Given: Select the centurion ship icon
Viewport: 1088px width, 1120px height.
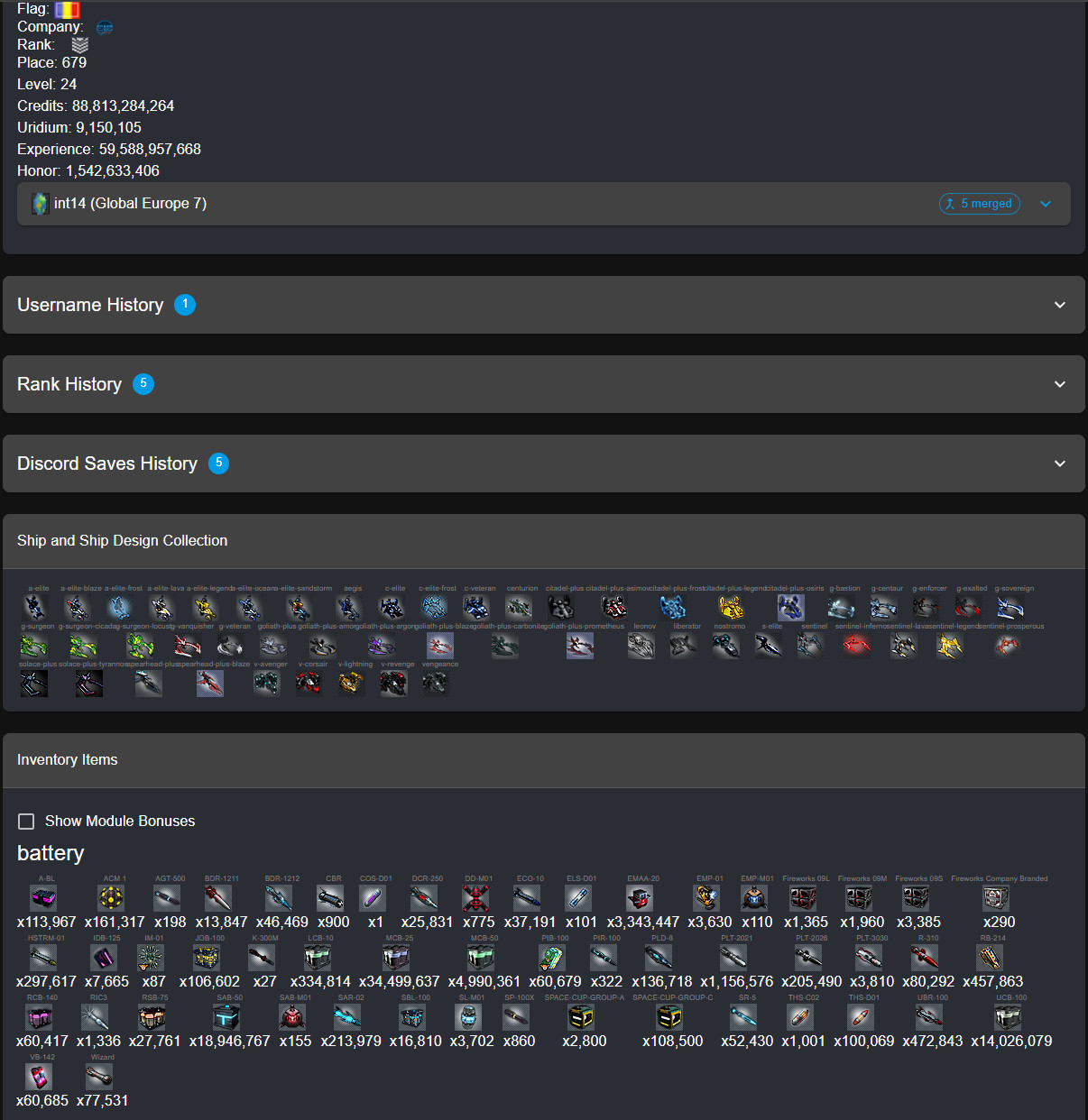Looking at the screenshot, I should 519,607.
